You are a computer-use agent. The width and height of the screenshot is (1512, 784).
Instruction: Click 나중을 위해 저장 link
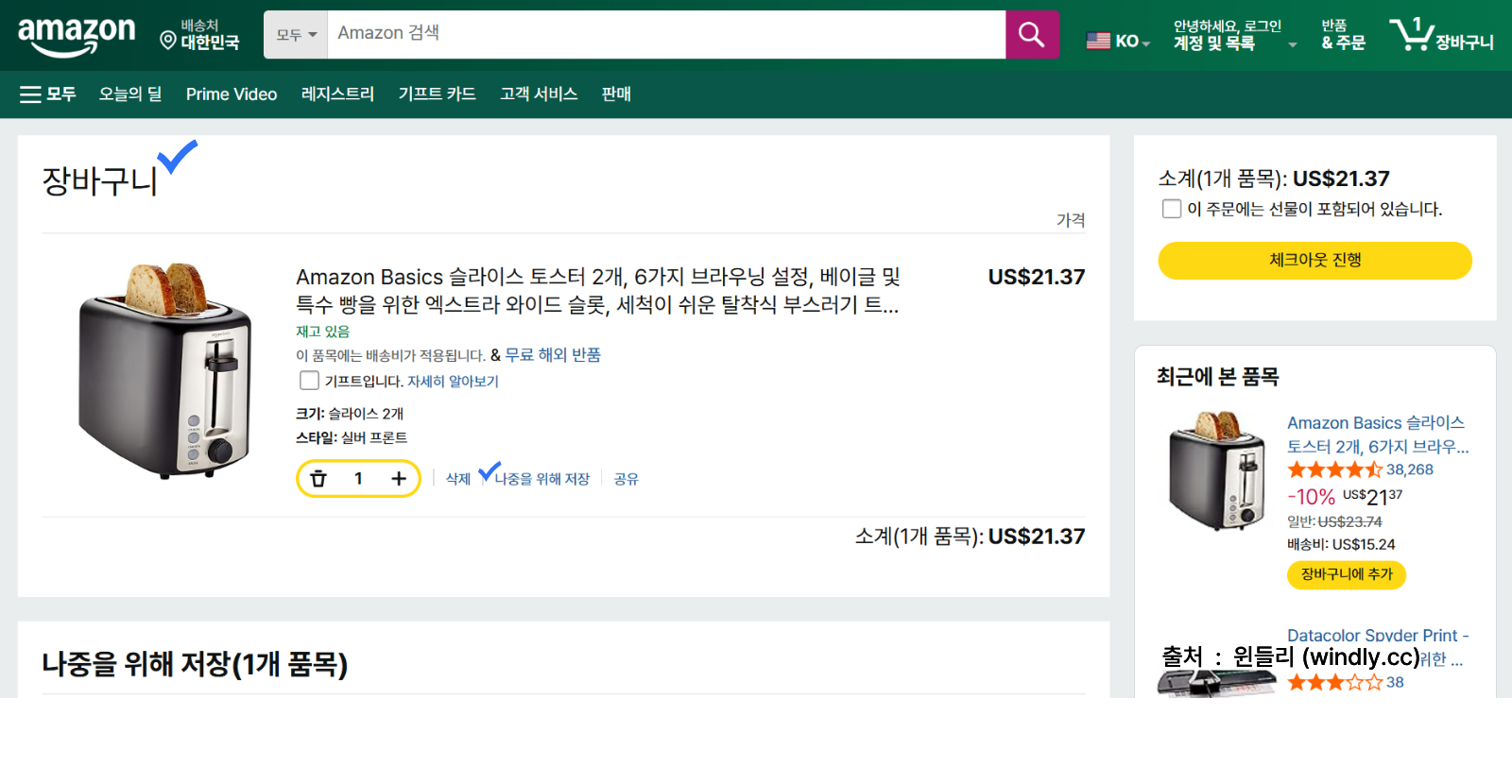[x=542, y=479]
